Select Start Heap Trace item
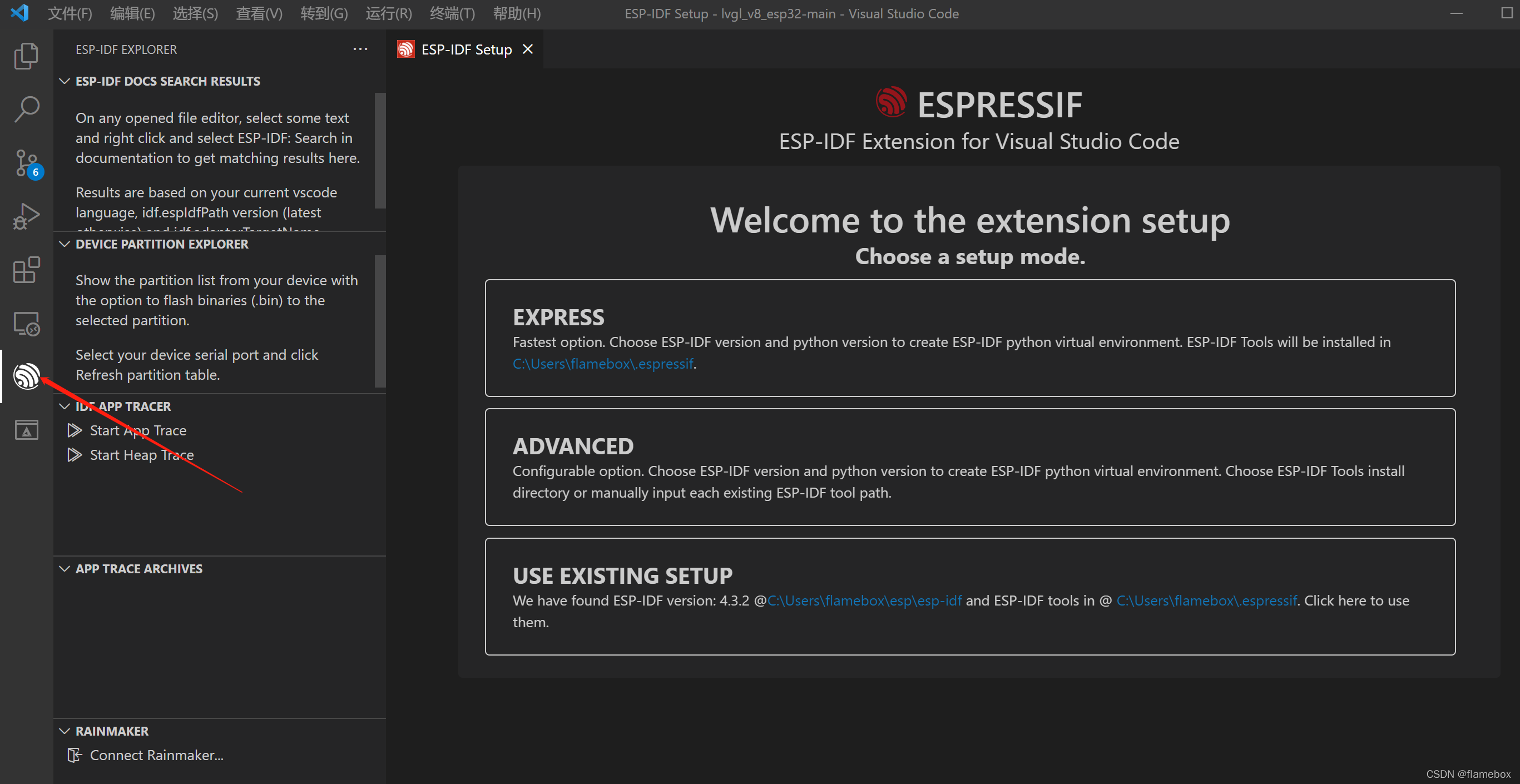 pos(220,455)
